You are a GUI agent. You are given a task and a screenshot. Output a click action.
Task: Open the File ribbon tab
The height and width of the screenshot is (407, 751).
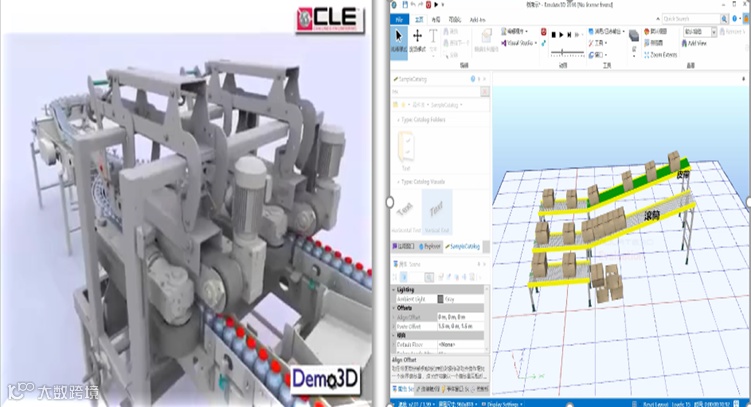coord(399,20)
